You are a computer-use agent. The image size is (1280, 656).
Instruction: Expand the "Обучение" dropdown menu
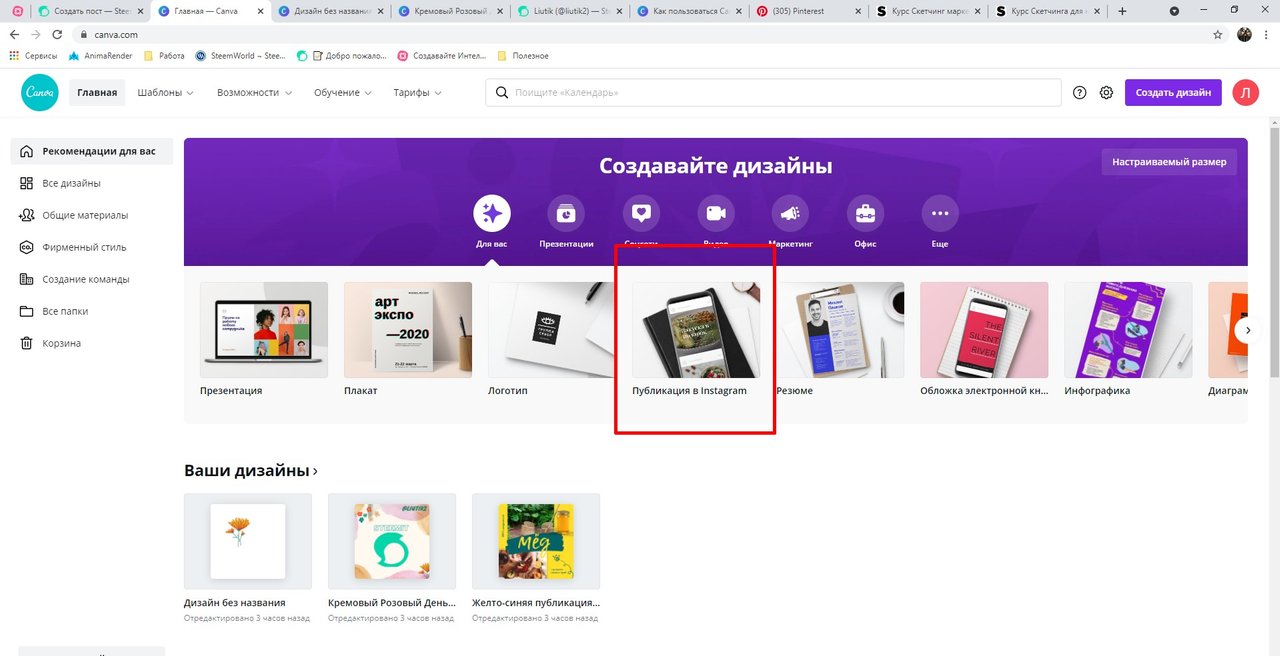(x=343, y=92)
